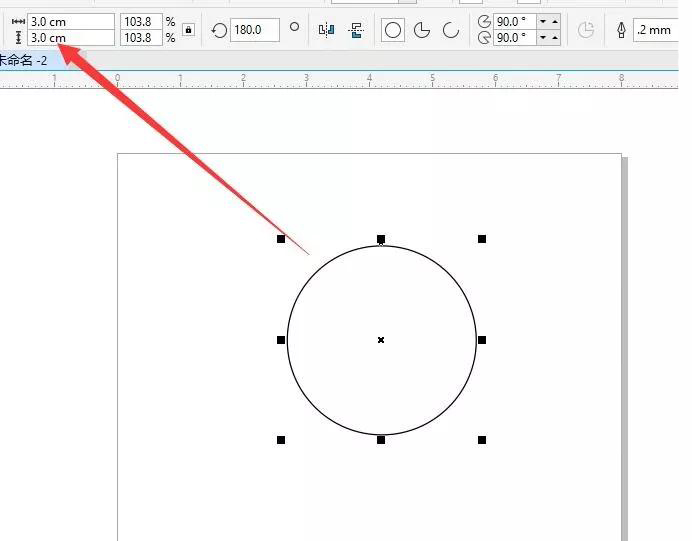Open the starting angle dropdown arrow
The image size is (692, 541).
542,21
